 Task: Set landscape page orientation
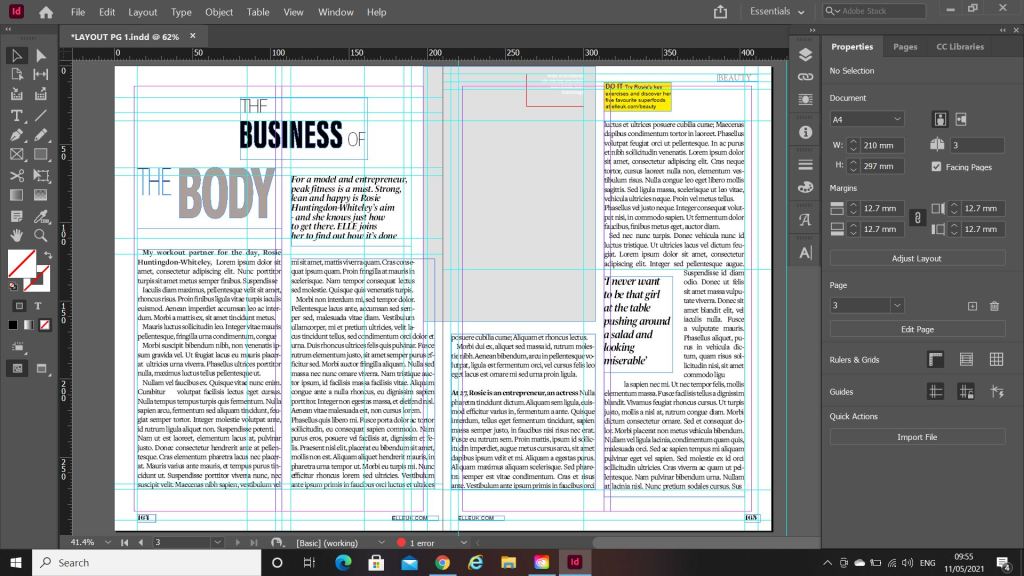(x=960, y=119)
